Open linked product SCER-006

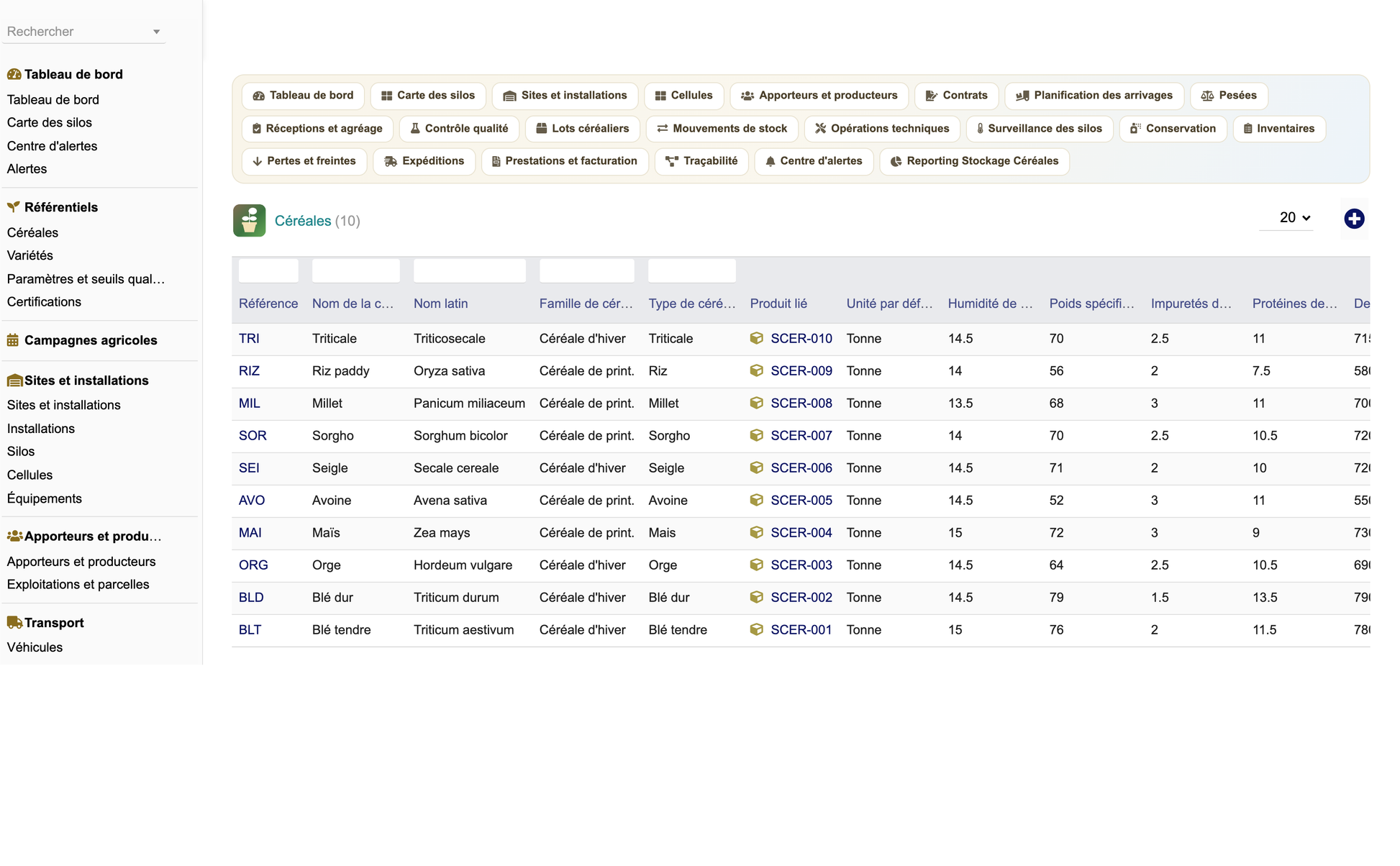(801, 468)
